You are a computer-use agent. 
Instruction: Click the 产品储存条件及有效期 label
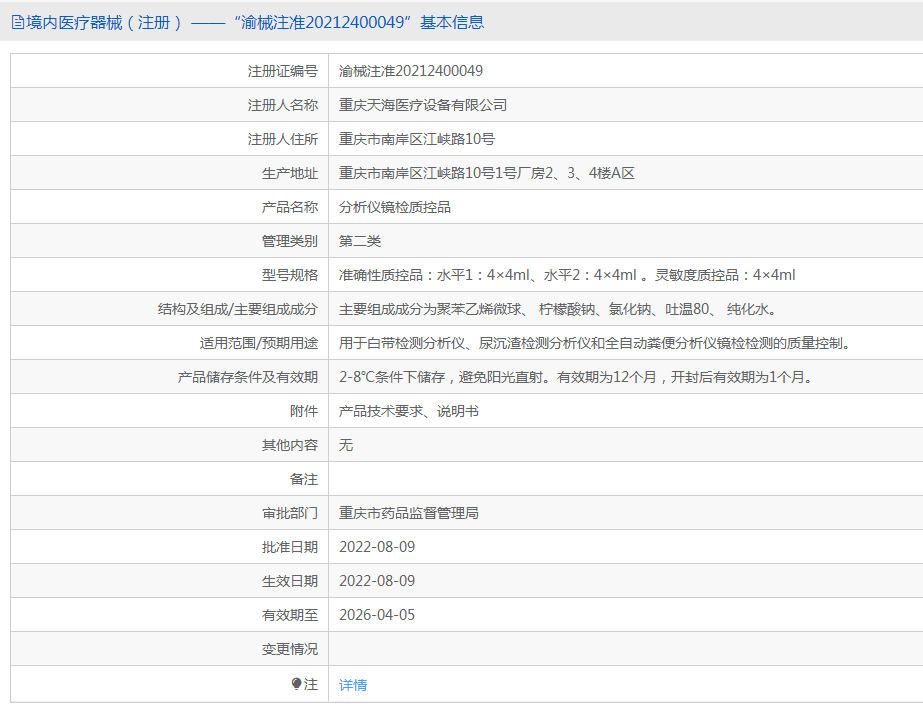248,377
